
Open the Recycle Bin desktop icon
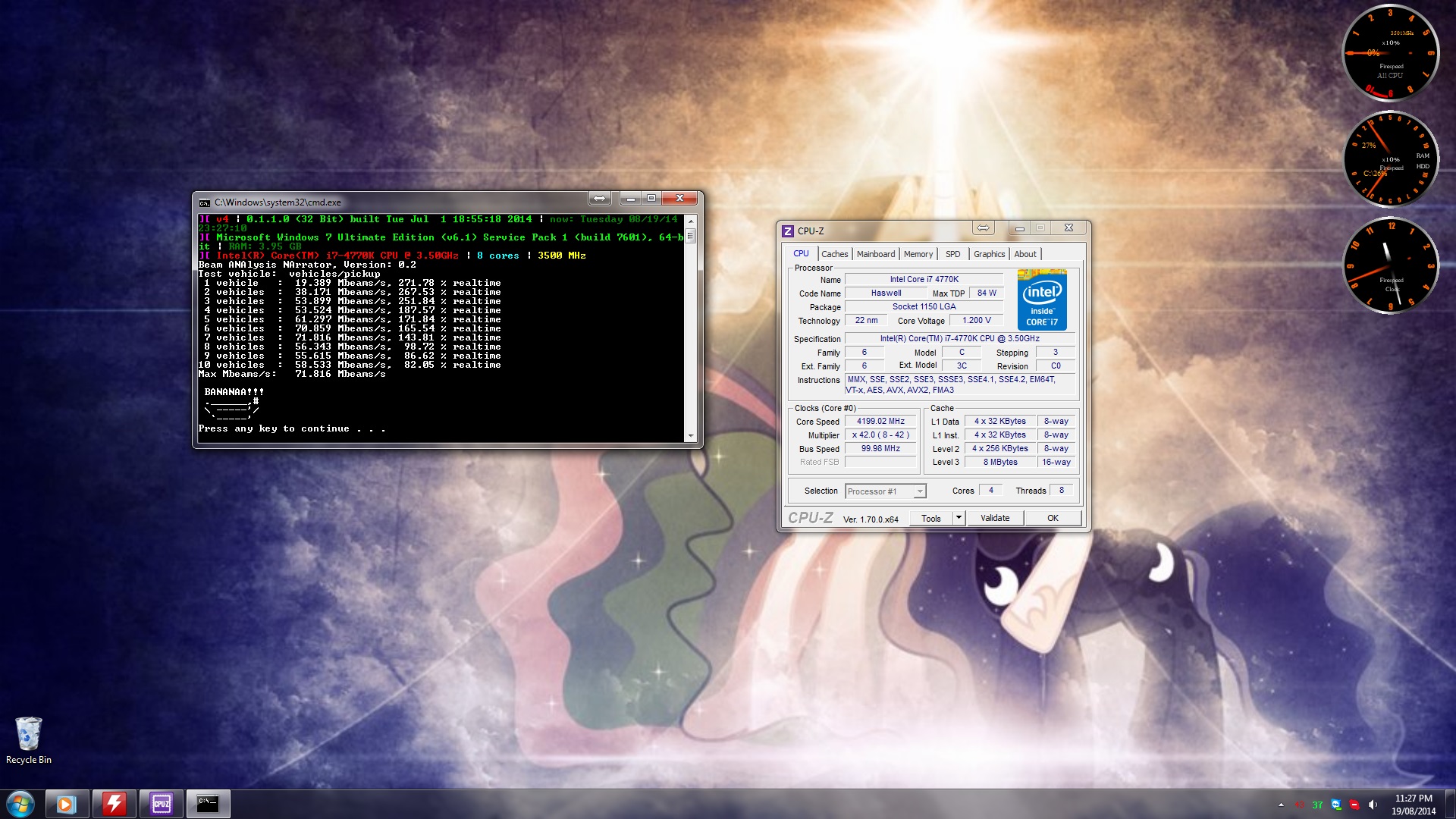(29, 740)
